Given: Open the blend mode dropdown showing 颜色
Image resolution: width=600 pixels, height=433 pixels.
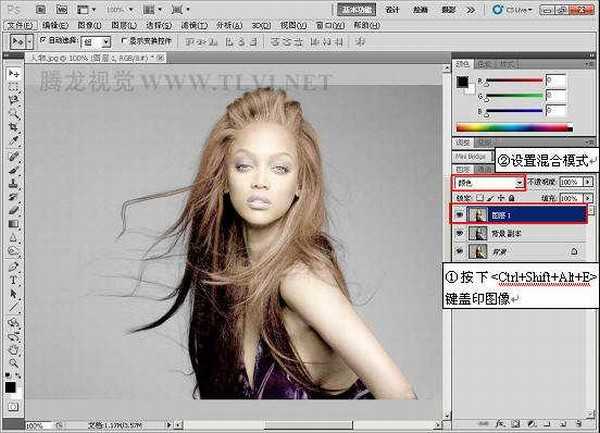Looking at the screenshot, I should (488, 184).
